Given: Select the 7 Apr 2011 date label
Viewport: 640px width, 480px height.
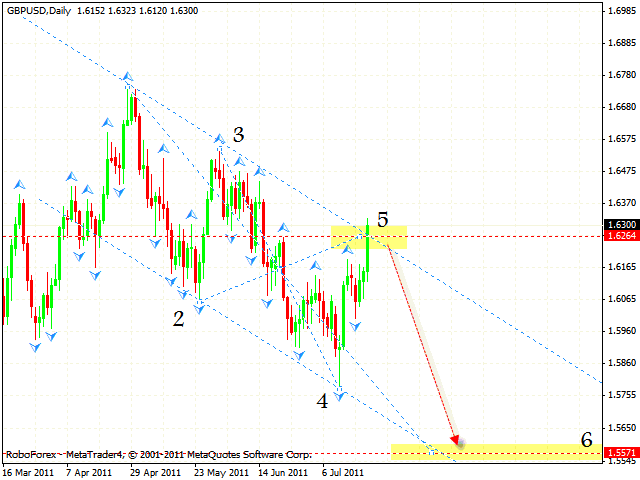Looking at the screenshot, I should pos(89,473).
